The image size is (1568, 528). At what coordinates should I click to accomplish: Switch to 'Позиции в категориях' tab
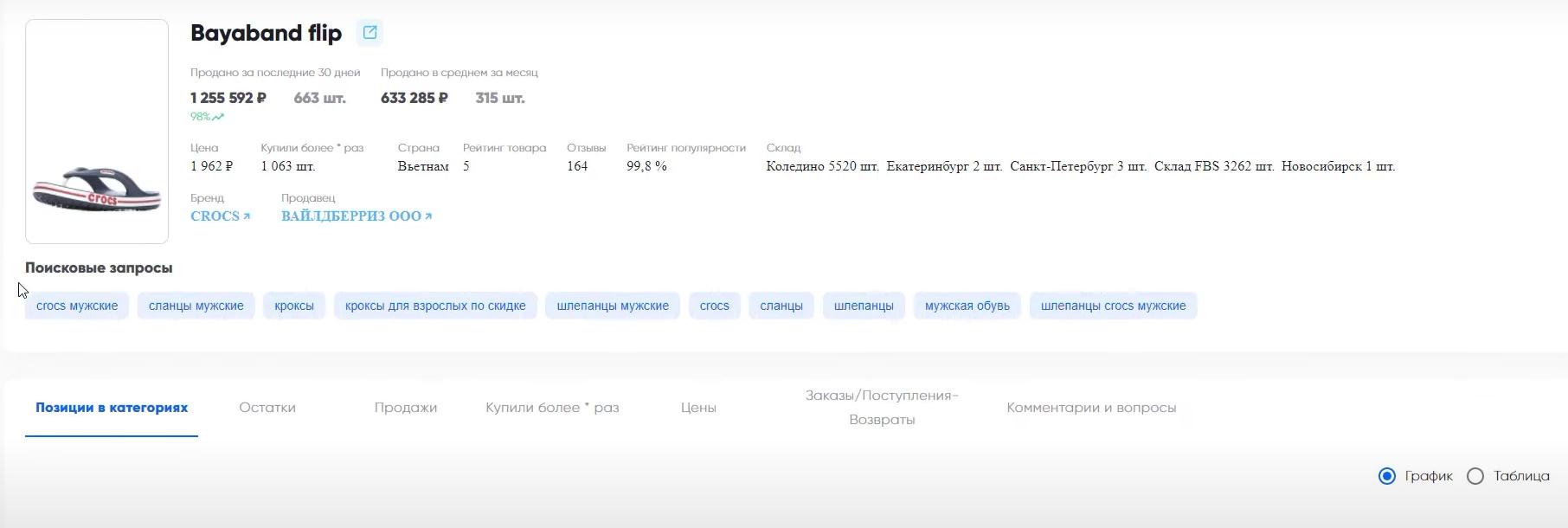click(112, 408)
